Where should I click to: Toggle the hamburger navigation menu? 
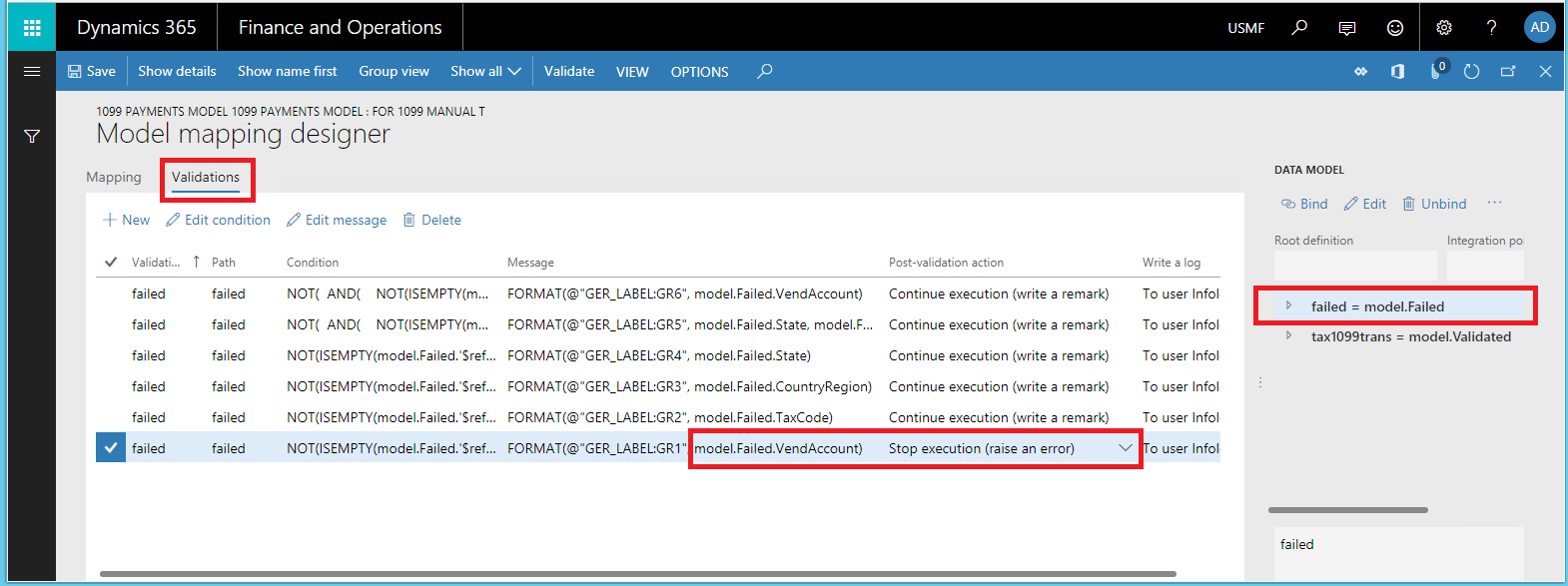[32, 71]
